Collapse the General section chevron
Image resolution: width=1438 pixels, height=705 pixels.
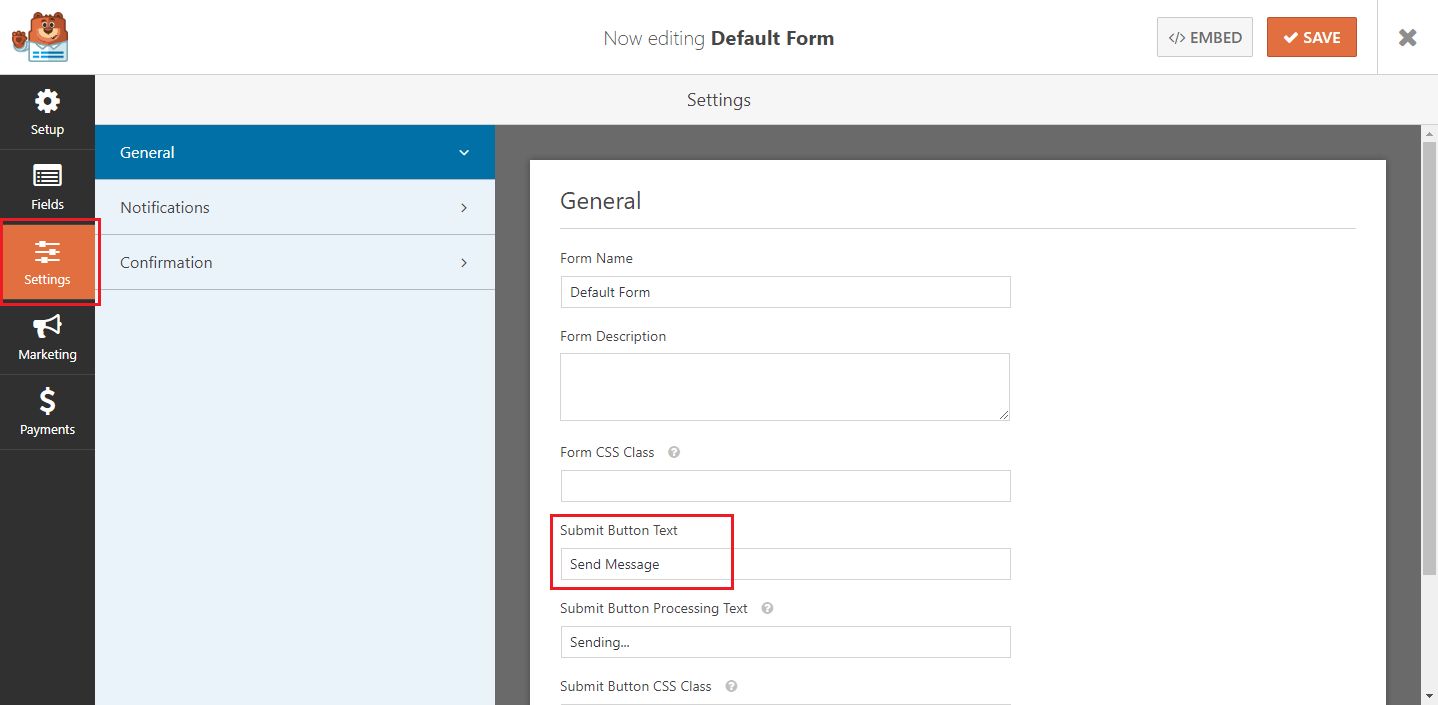[x=464, y=153]
